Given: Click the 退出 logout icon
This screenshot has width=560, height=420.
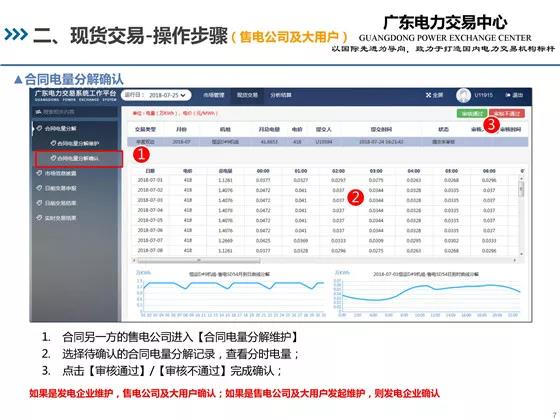Looking at the screenshot, I should [x=508, y=95].
